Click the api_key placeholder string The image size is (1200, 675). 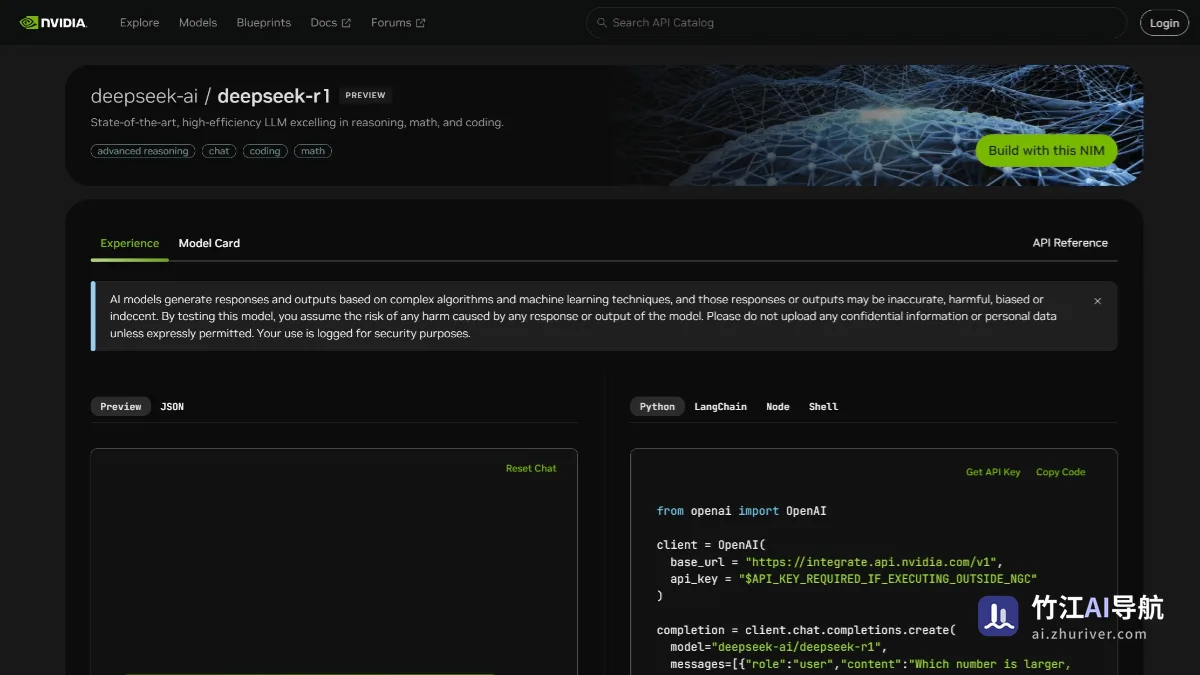[888, 579]
